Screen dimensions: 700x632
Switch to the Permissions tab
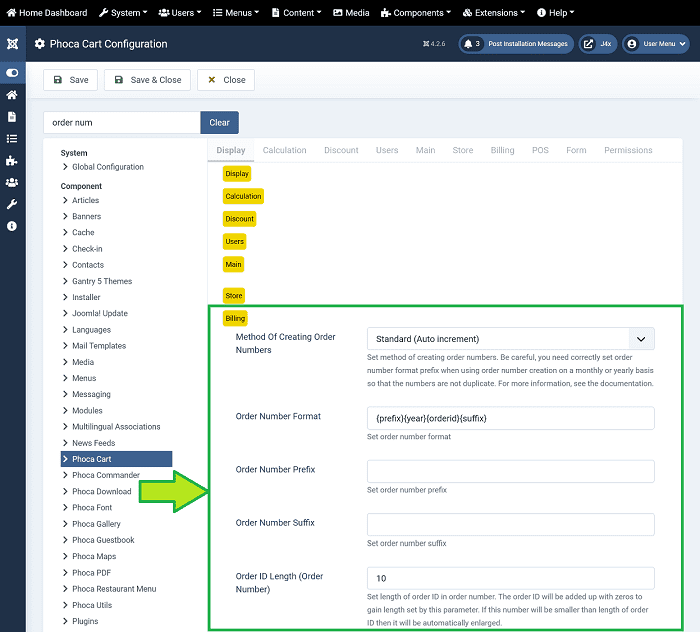click(x=628, y=150)
